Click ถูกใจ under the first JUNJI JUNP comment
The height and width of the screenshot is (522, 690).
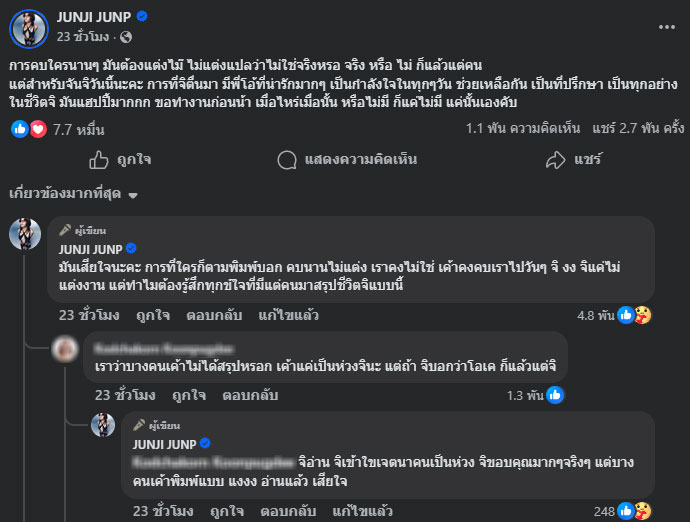pyautogui.click(x=152, y=315)
